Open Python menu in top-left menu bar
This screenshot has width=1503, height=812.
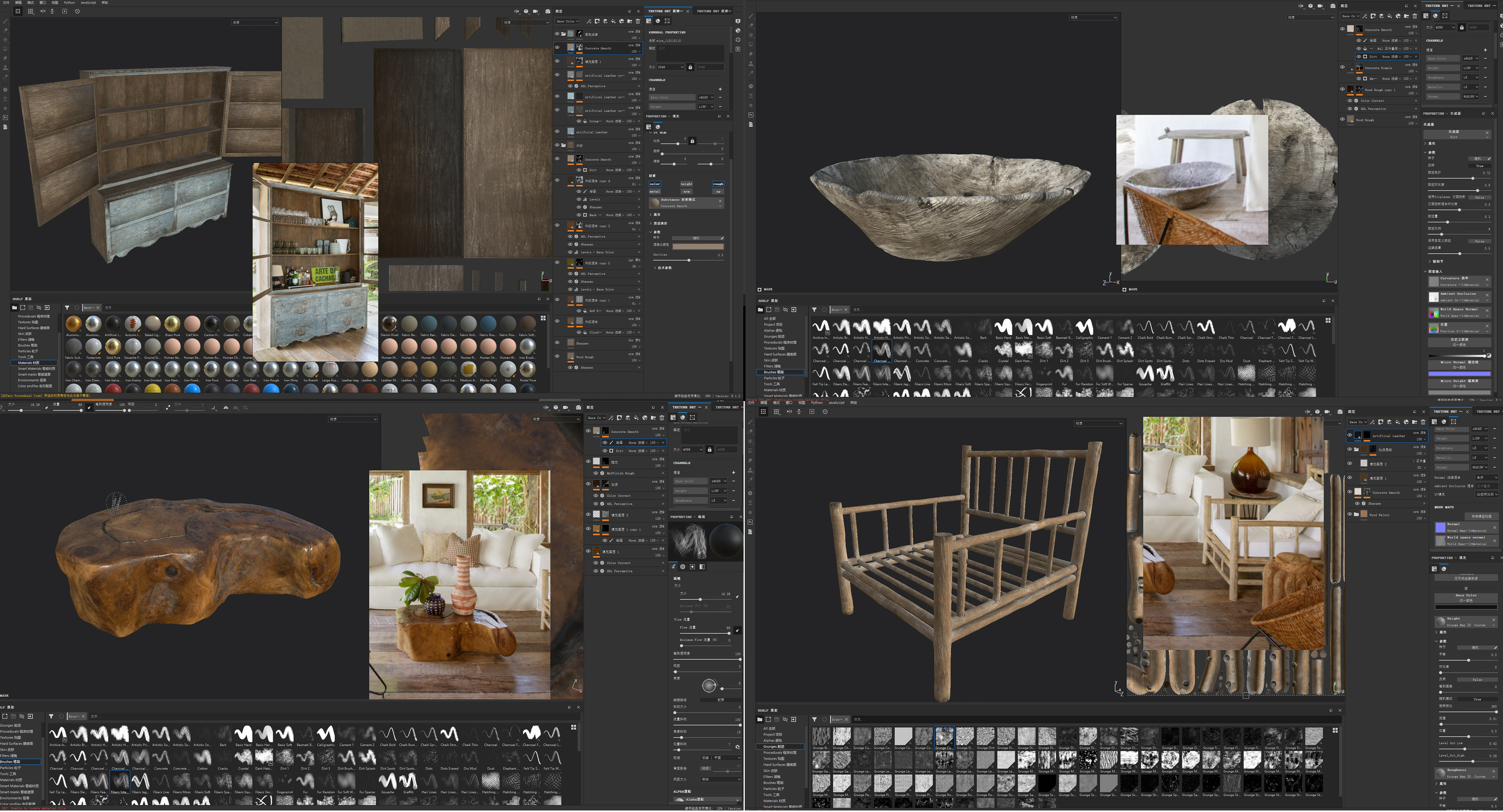pos(70,2)
